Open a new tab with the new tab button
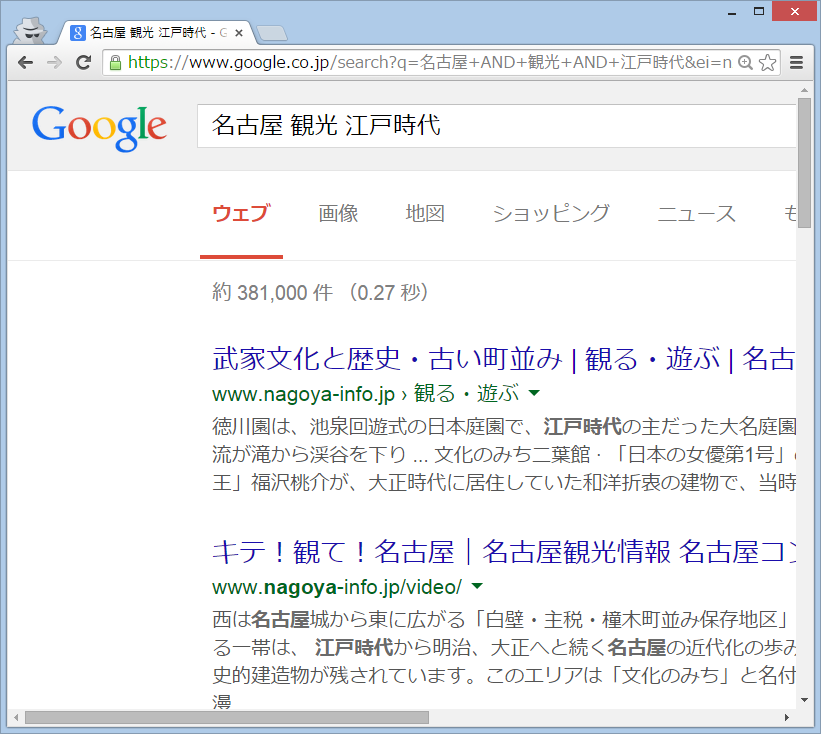Viewport: 821px width, 734px height. pyautogui.click(x=271, y=34)
